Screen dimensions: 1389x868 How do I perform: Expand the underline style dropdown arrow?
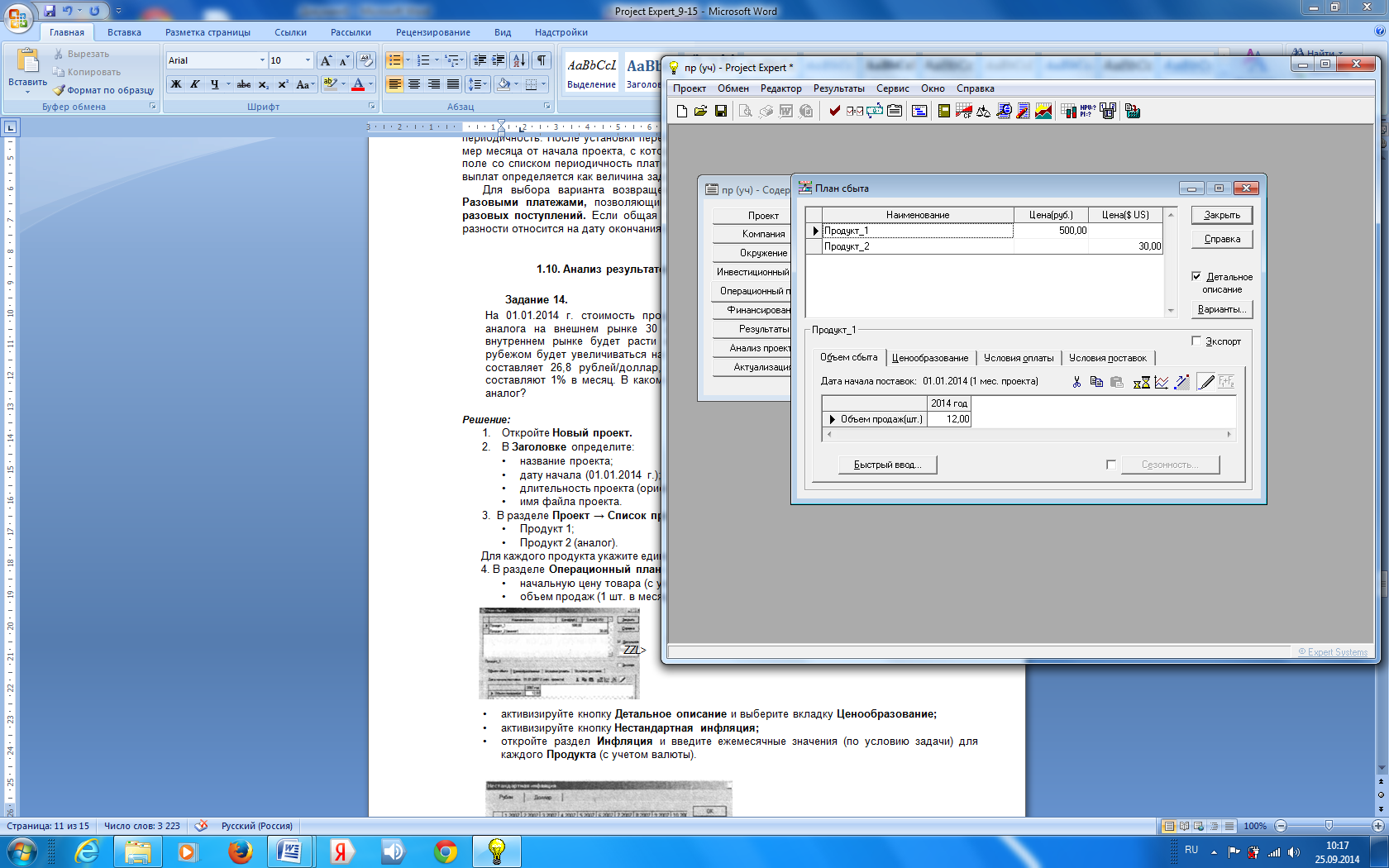228,84
